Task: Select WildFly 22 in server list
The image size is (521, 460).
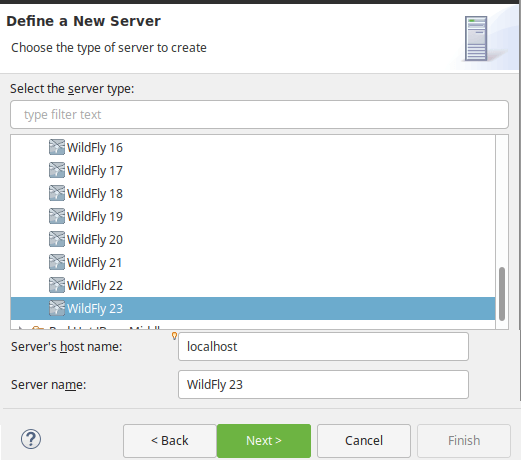Action: (x=253, y=285)
